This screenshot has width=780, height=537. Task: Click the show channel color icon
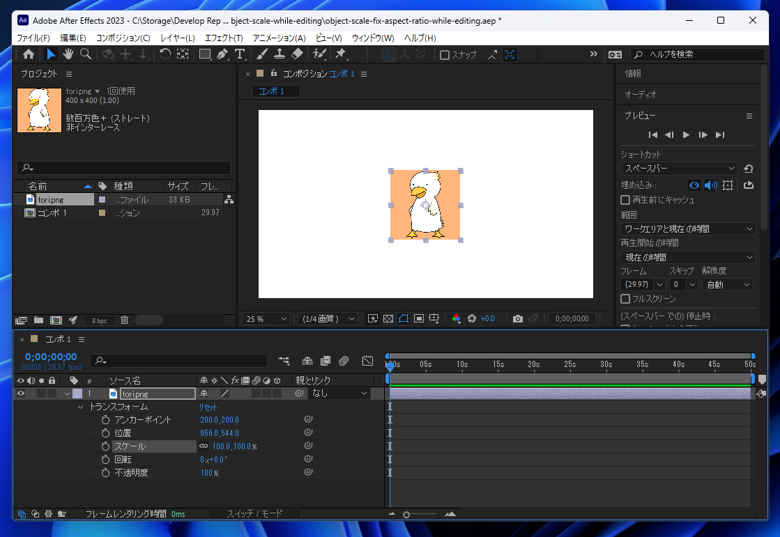456,319
